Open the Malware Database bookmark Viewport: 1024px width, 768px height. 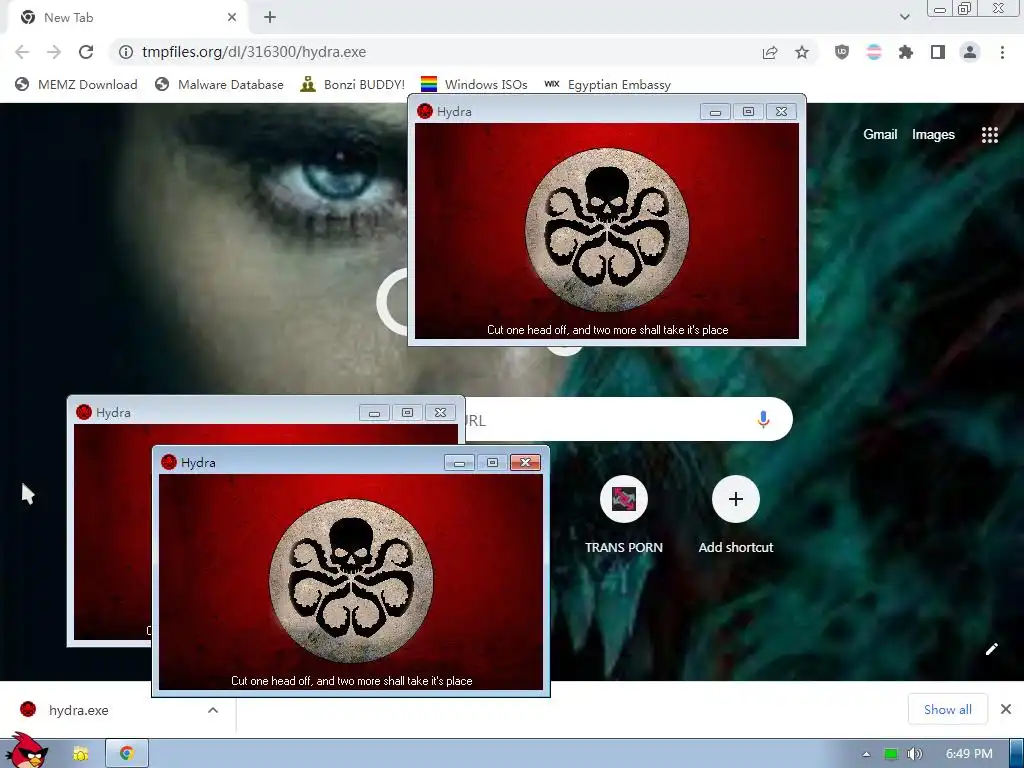219,84
